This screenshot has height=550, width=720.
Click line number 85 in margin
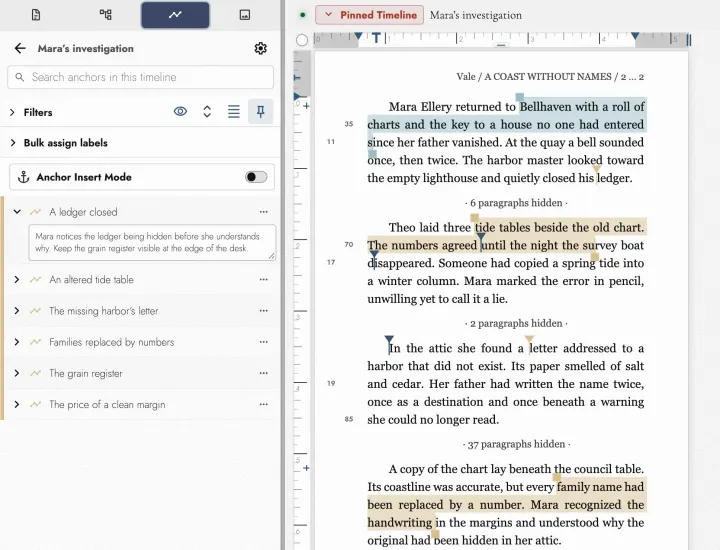point(349,419)
